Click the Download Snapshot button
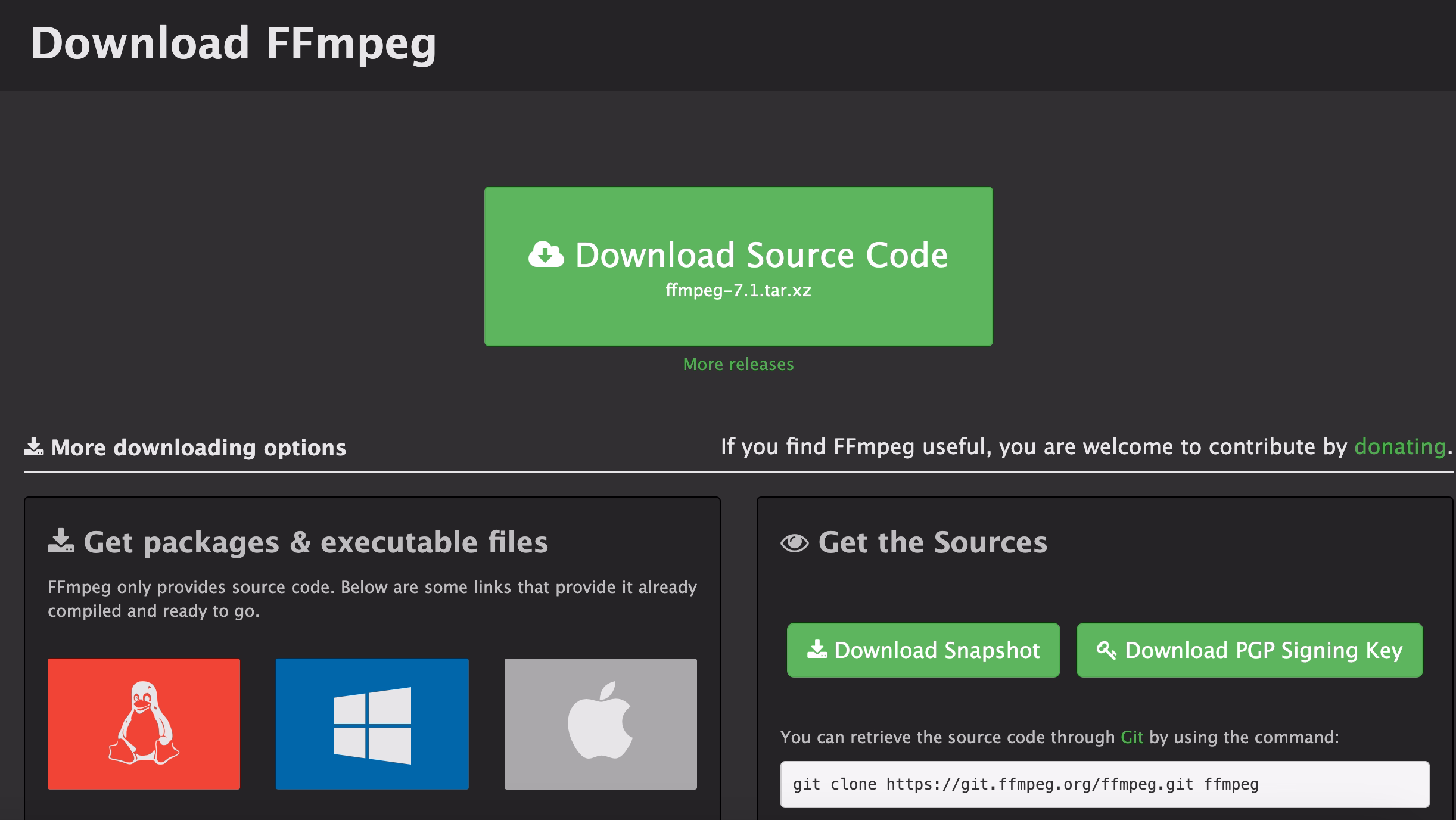 point(923,650)
